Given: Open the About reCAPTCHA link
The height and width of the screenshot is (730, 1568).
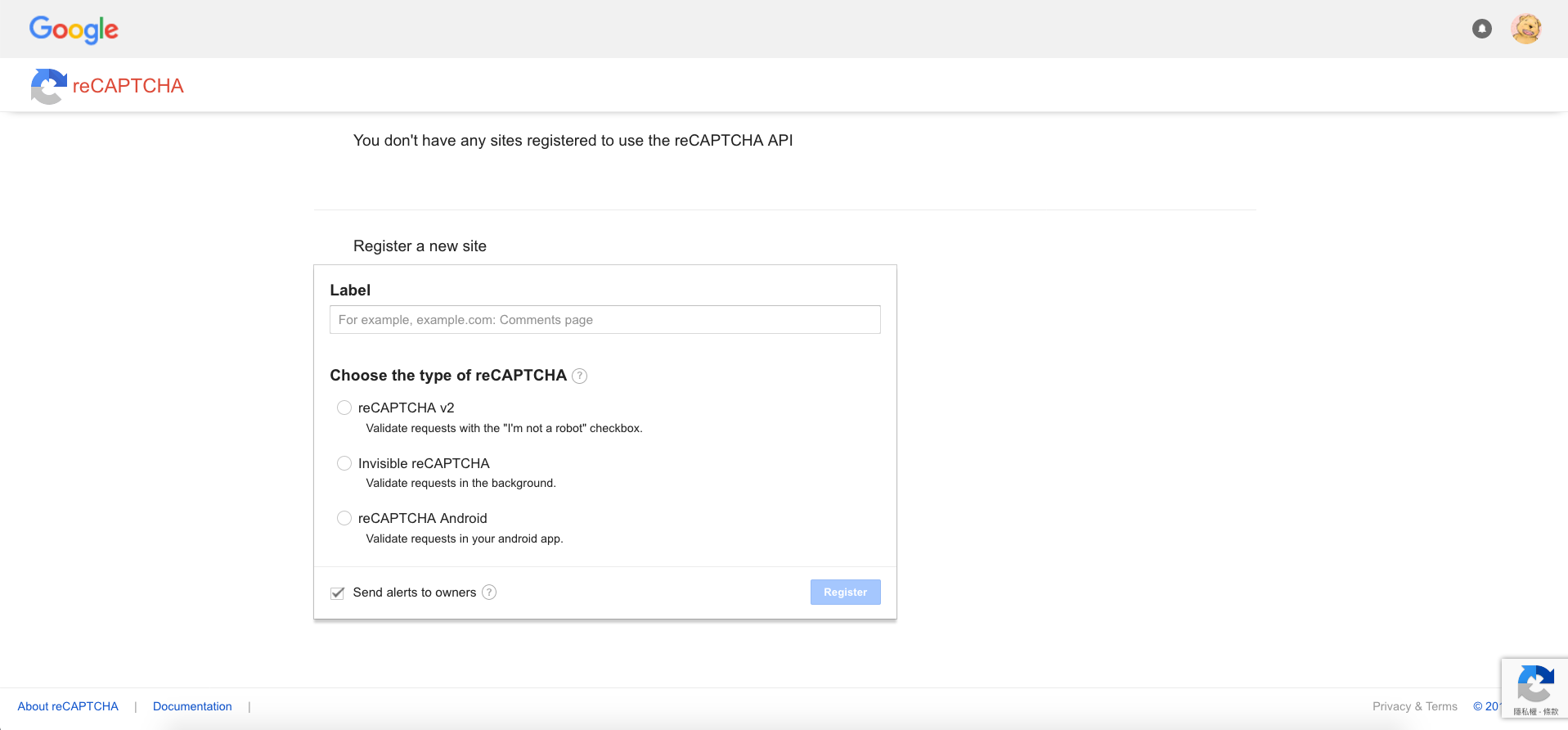Looking at the screenshot, I should click(x=68, y=706).
